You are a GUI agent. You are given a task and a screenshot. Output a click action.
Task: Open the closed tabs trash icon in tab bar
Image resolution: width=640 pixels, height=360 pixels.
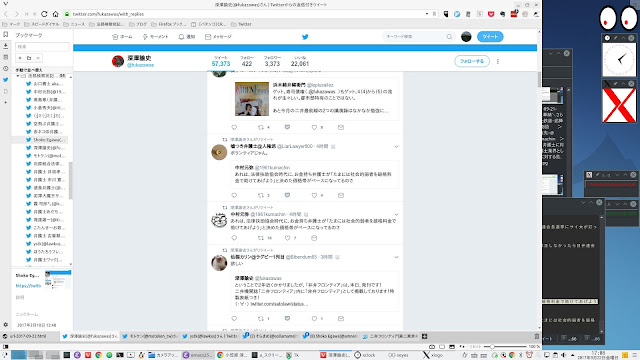pos(537,336)
